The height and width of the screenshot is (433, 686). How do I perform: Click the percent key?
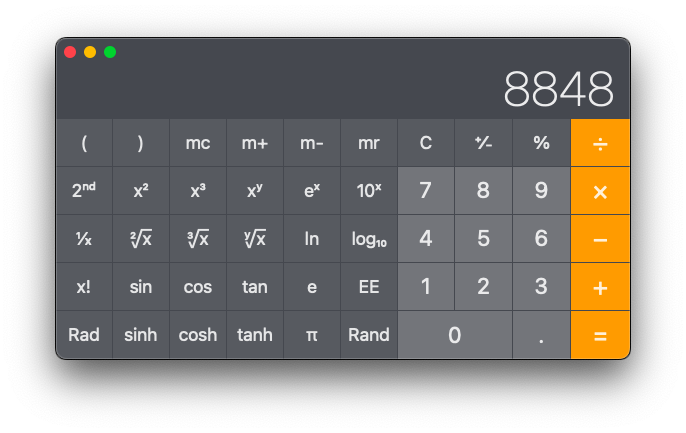[541, 143]
